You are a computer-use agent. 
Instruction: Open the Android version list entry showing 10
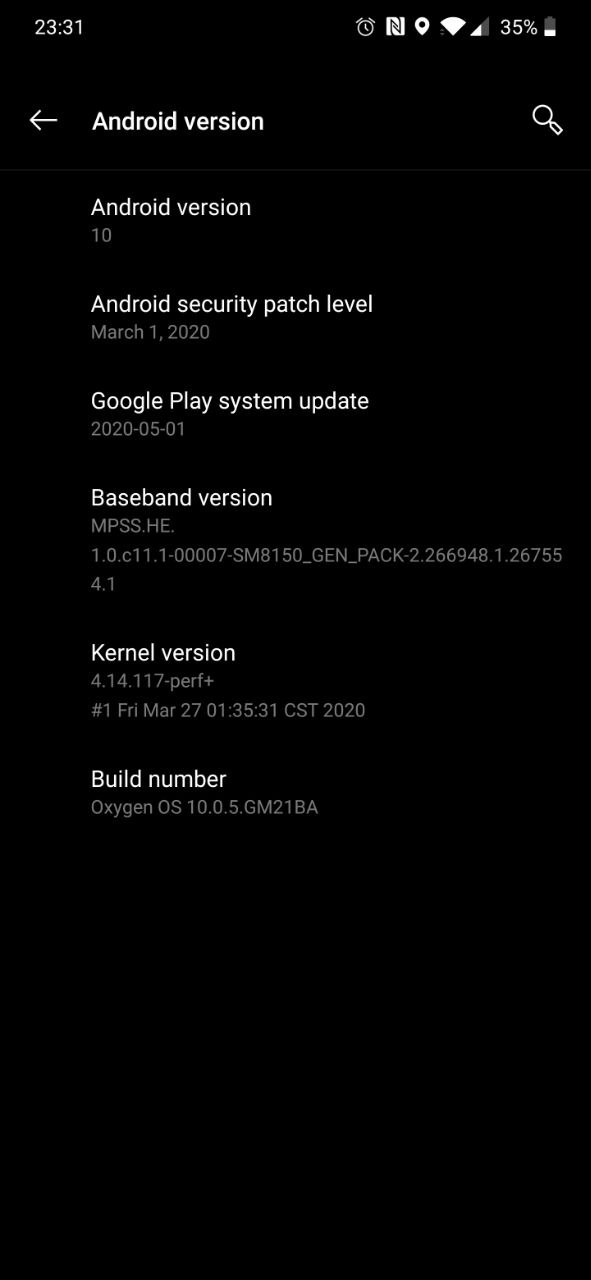[295, 220]
